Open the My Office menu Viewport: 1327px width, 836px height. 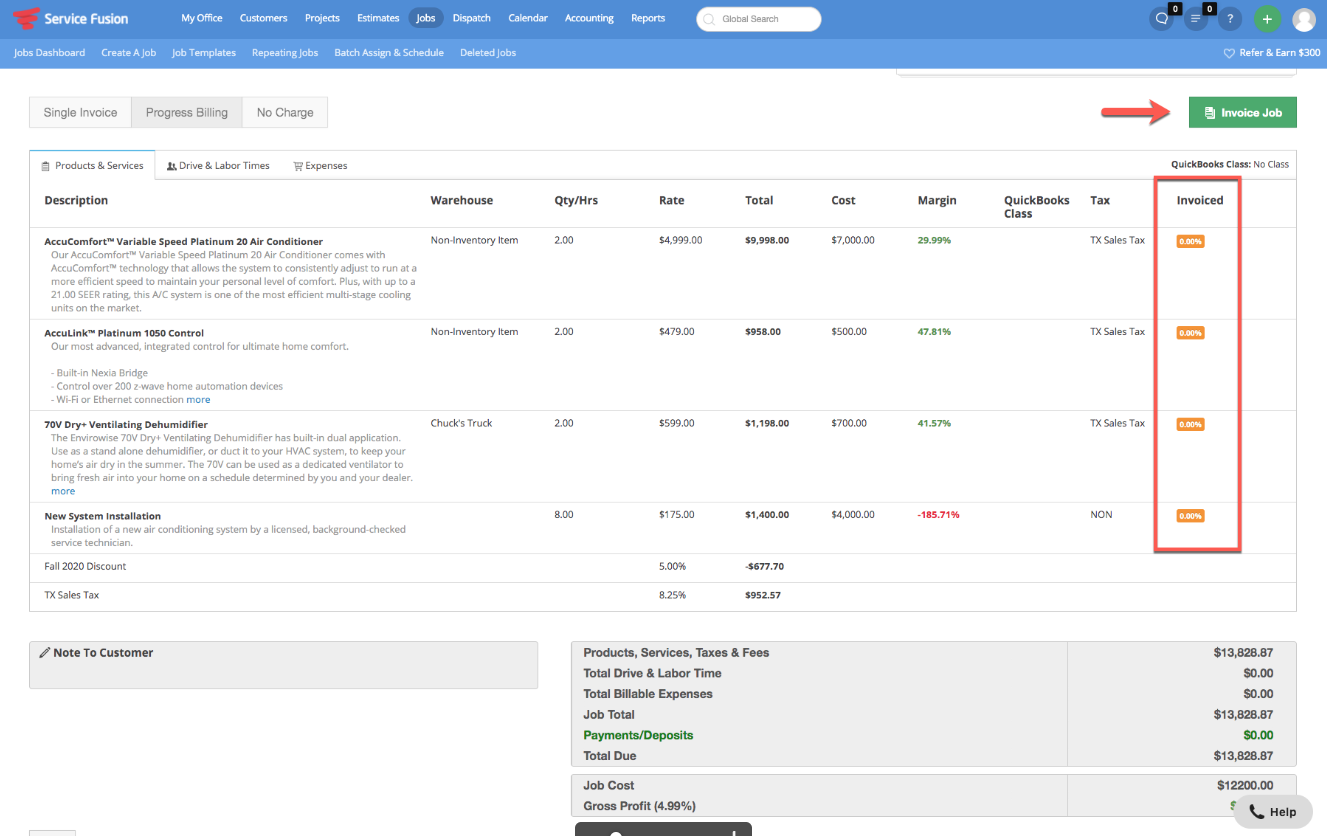pyautogui.click(x=202, y=18)
